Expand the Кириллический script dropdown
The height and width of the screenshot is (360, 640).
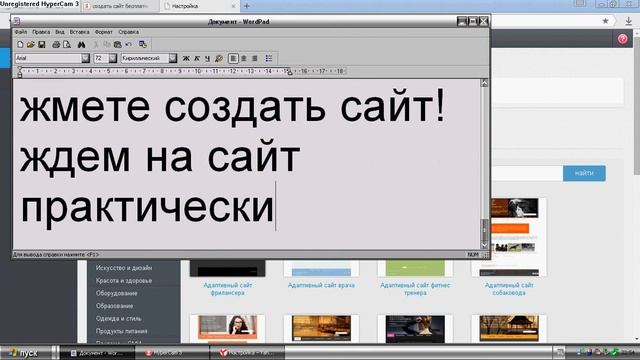pos(173,58)
